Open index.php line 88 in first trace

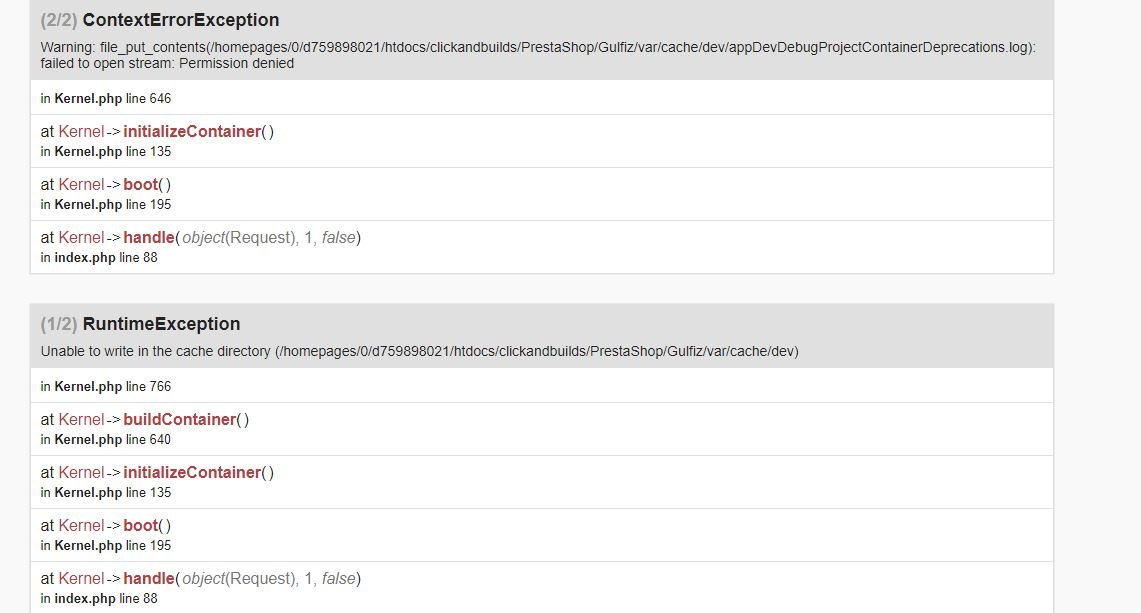pyautogui.click(x=99, y=258)
